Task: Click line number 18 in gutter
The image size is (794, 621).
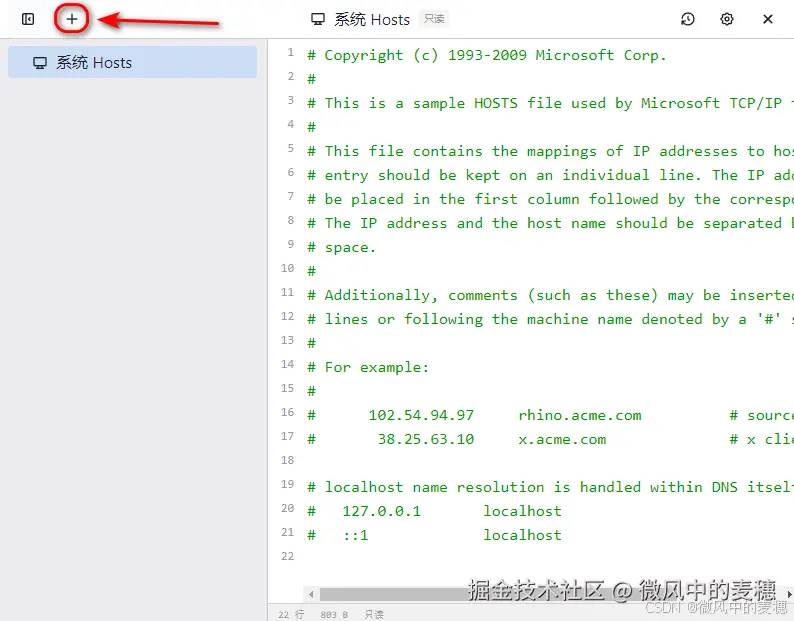Action: [288, 460]
